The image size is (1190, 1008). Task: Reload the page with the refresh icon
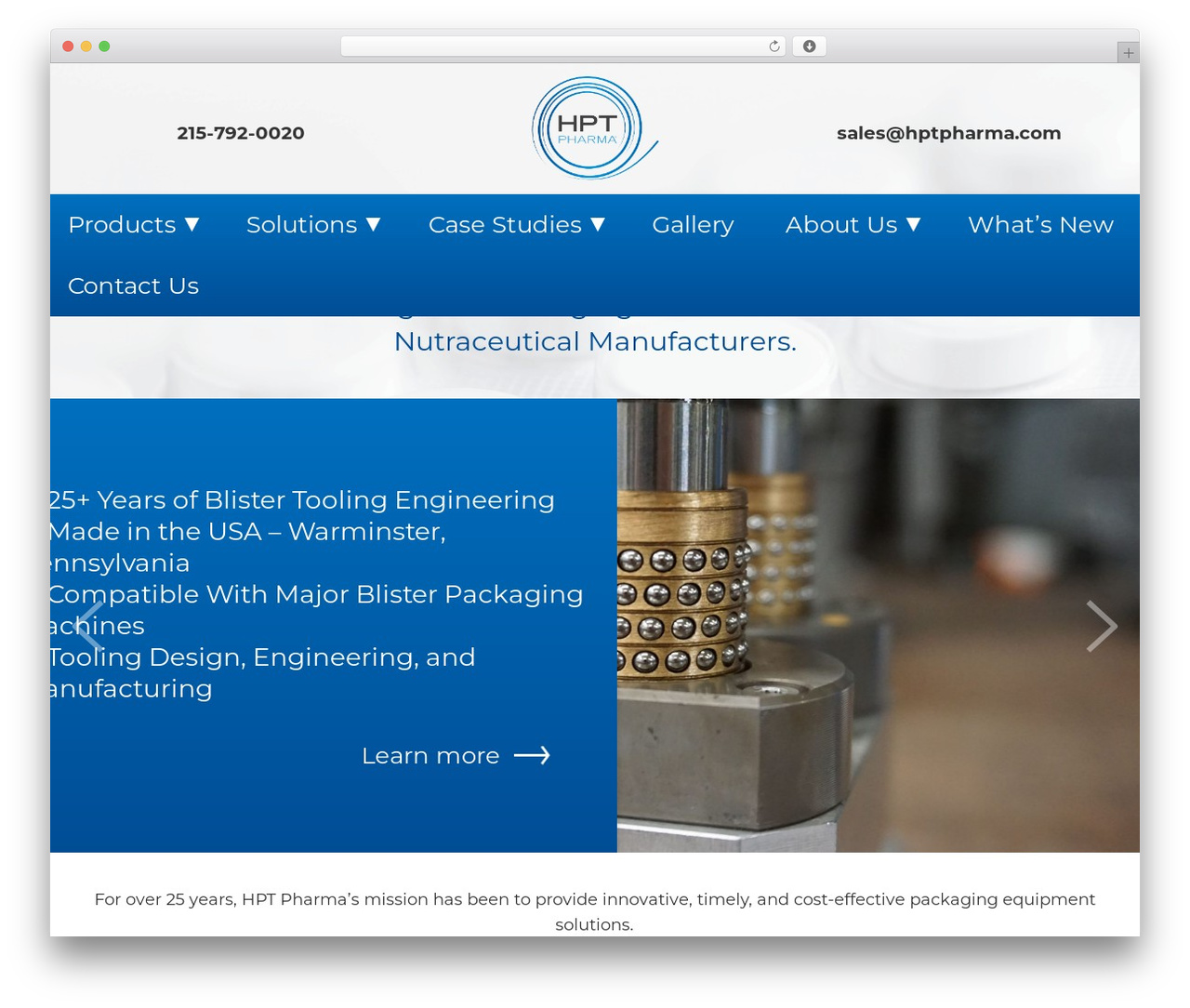pyautogui.click(x=773, y=46)
